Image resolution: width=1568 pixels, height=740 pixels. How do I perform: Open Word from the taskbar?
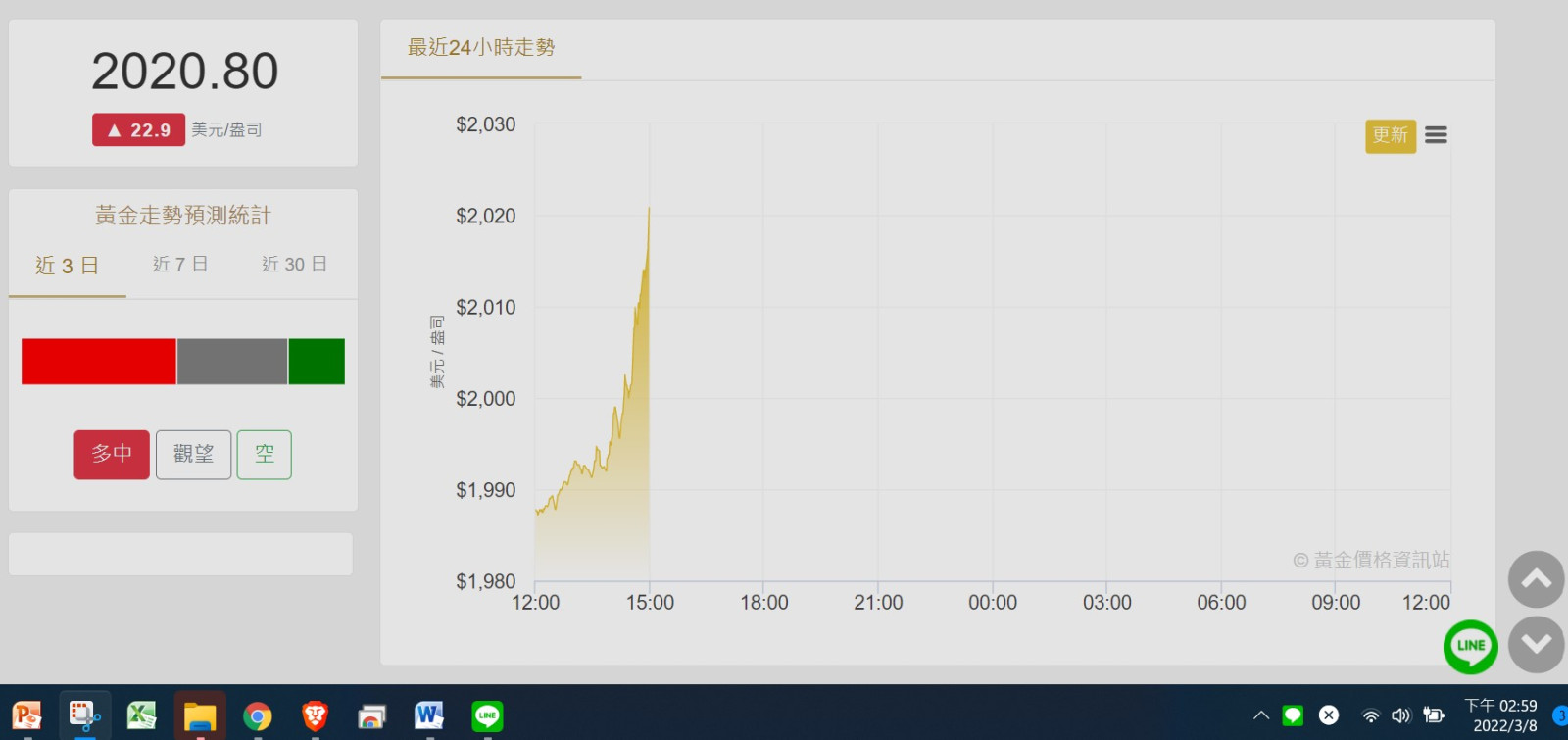(429, 715)
